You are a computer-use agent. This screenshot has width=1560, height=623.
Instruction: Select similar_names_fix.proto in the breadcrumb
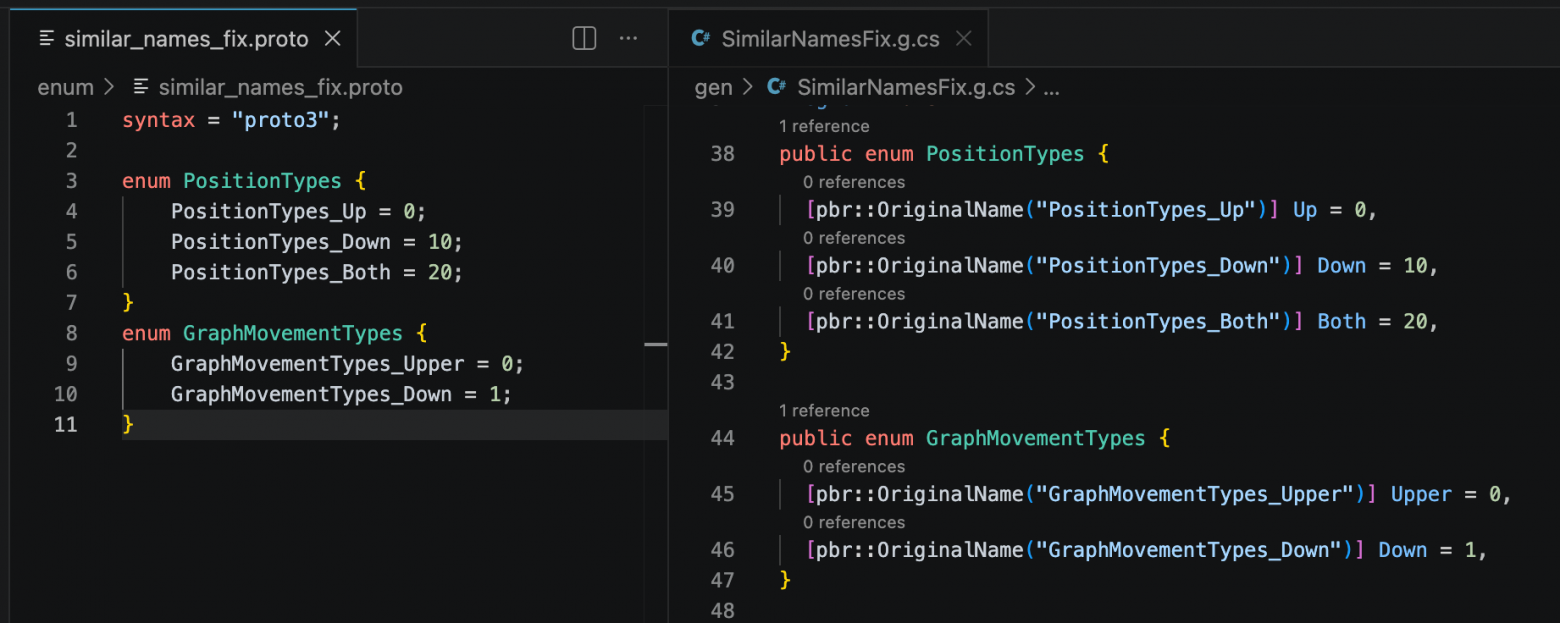click(280, 87)
